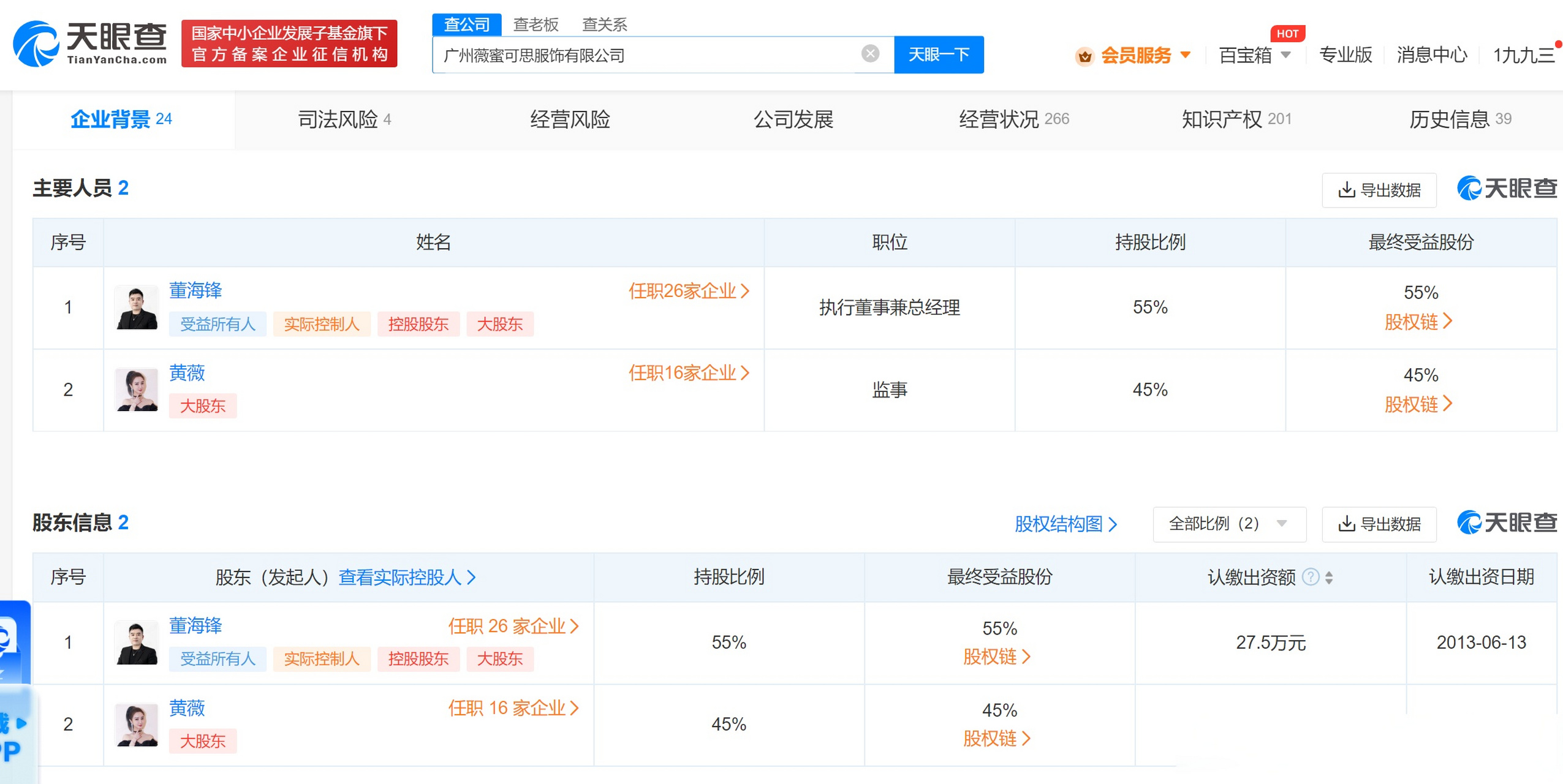1563x784 pixels.
Task: Click the 天眼一下 search button
Action: point(939,55)
